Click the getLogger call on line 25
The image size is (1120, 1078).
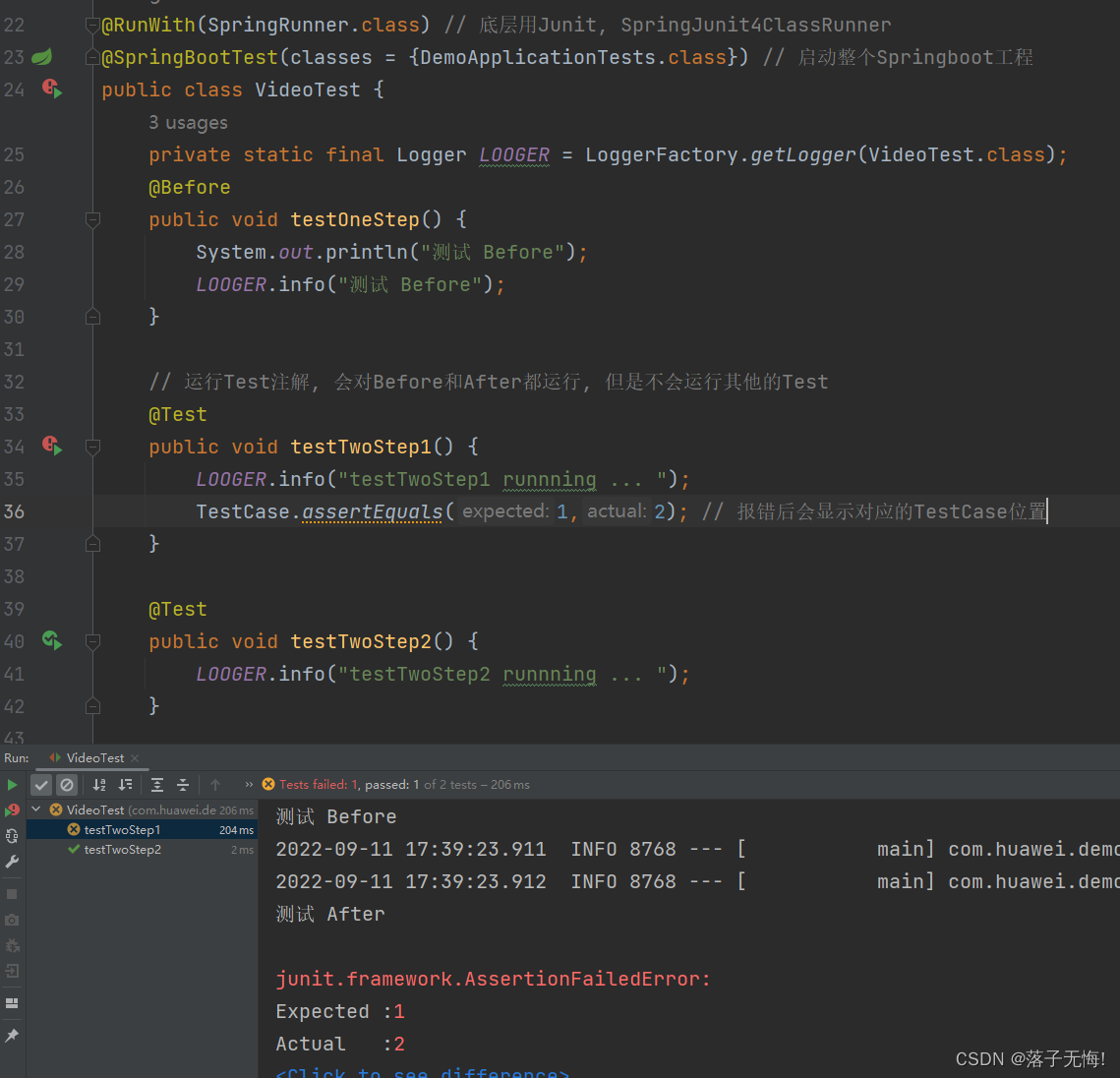tap(802, 154)
